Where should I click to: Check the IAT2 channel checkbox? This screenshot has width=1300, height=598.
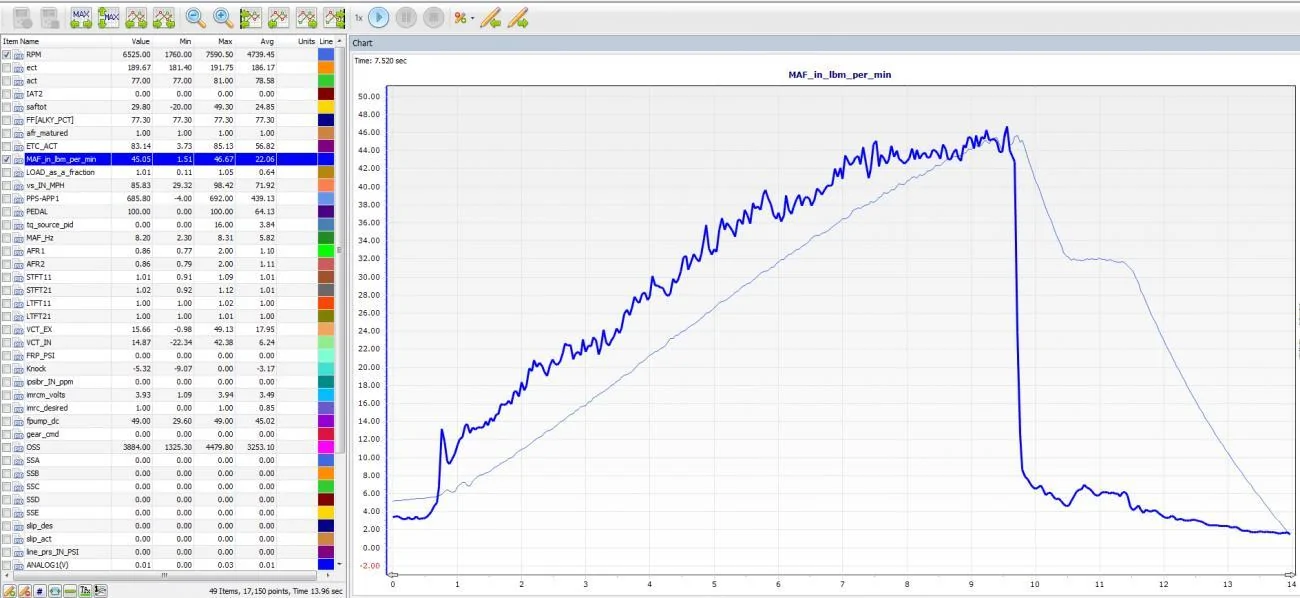7,93
